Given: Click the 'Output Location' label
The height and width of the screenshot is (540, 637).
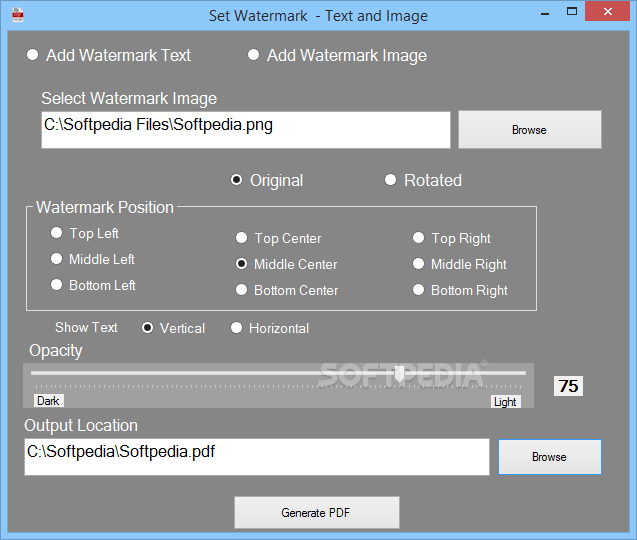Looking at the screenshot, I should click(81, 425).
